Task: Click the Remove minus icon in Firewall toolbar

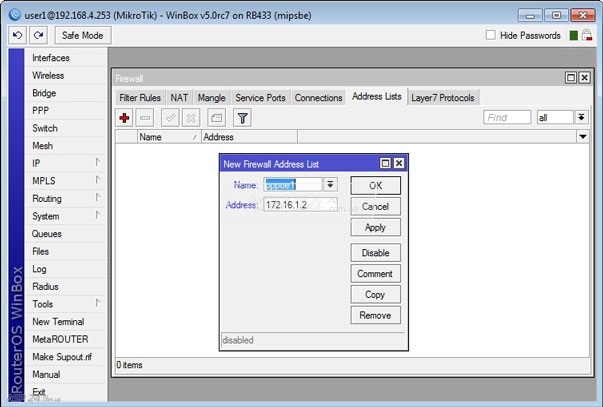Action: click(x=145, y=118)
